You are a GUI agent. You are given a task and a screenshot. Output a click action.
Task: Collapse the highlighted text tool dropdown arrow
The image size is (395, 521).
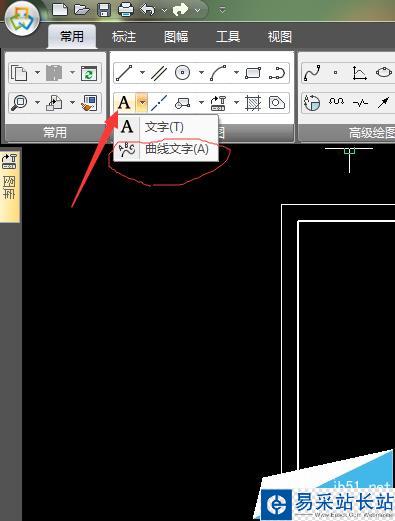pos(142,103)
